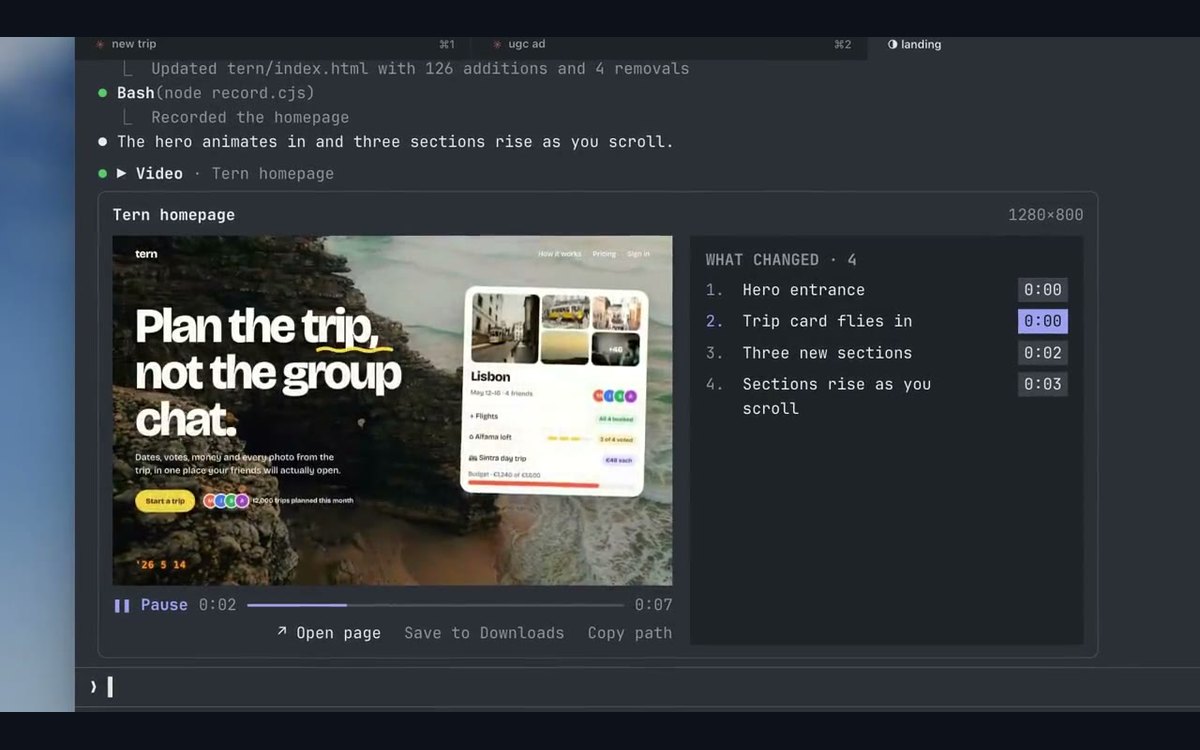
Task: Click the Lisbon trip card in preview
Action: (x=554, y=391)
